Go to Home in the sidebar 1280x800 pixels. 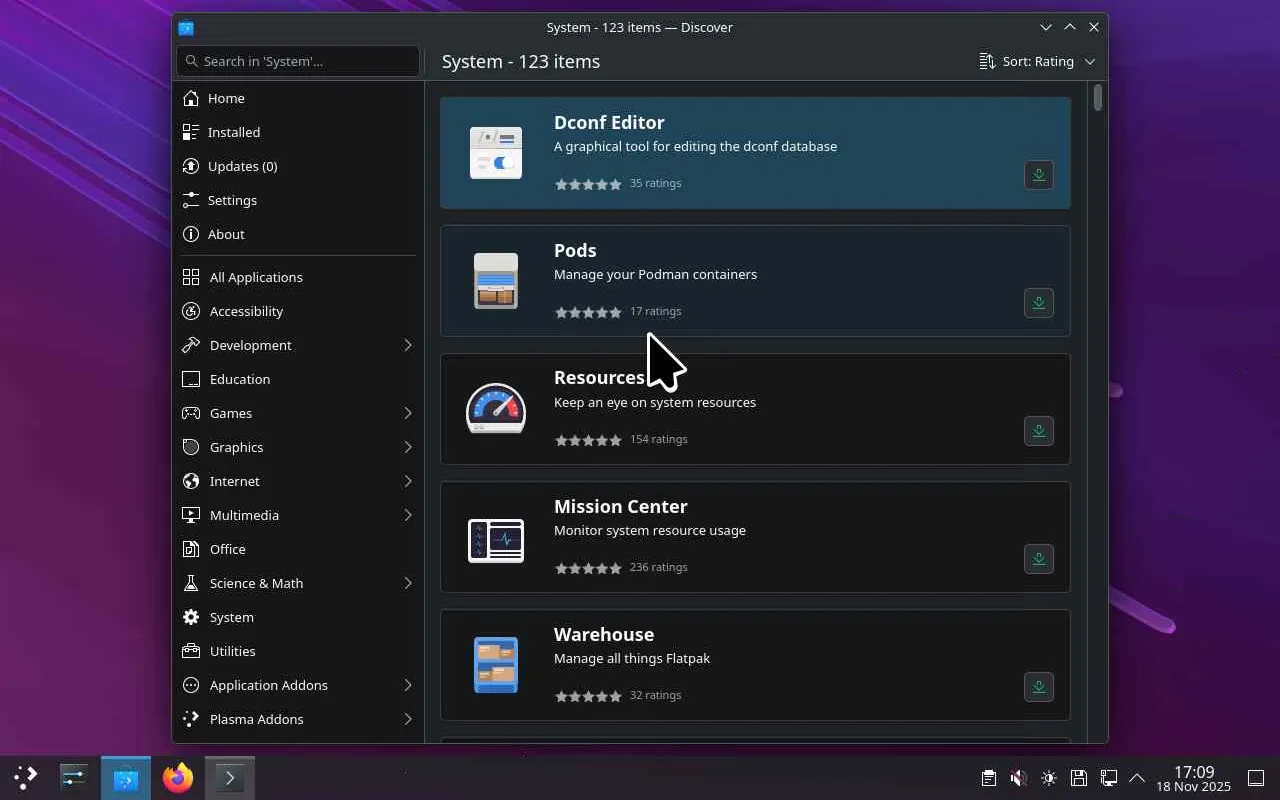pos(298,98)
